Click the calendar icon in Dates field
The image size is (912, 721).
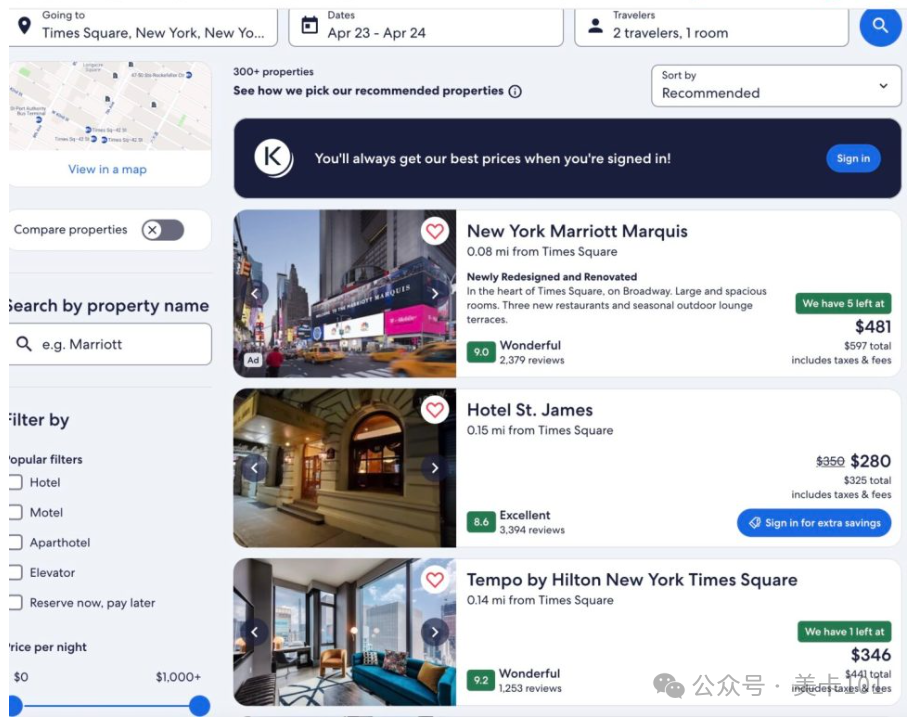coord(309,25)
